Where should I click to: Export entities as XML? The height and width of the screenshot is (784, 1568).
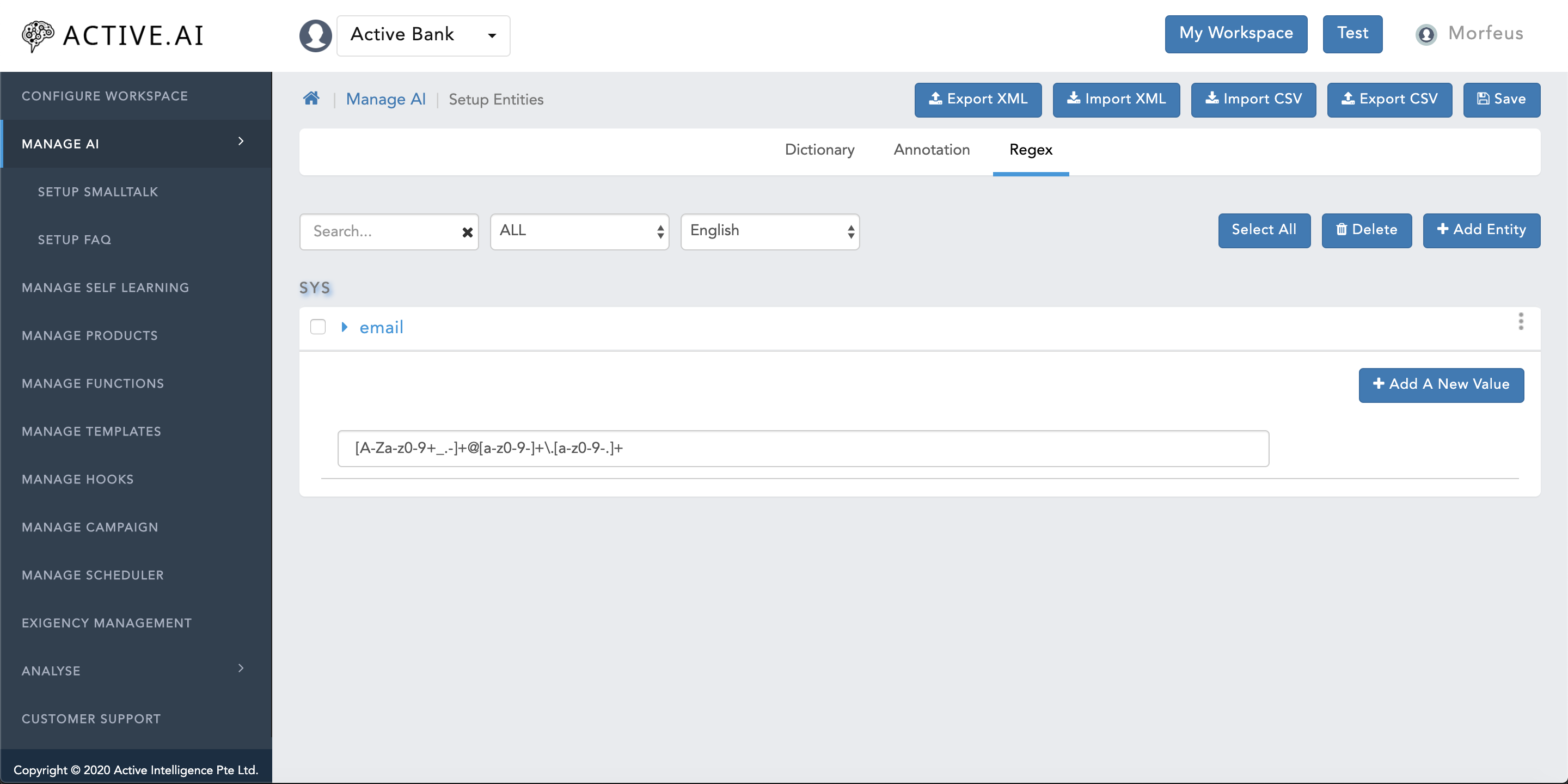click(978, 99)
